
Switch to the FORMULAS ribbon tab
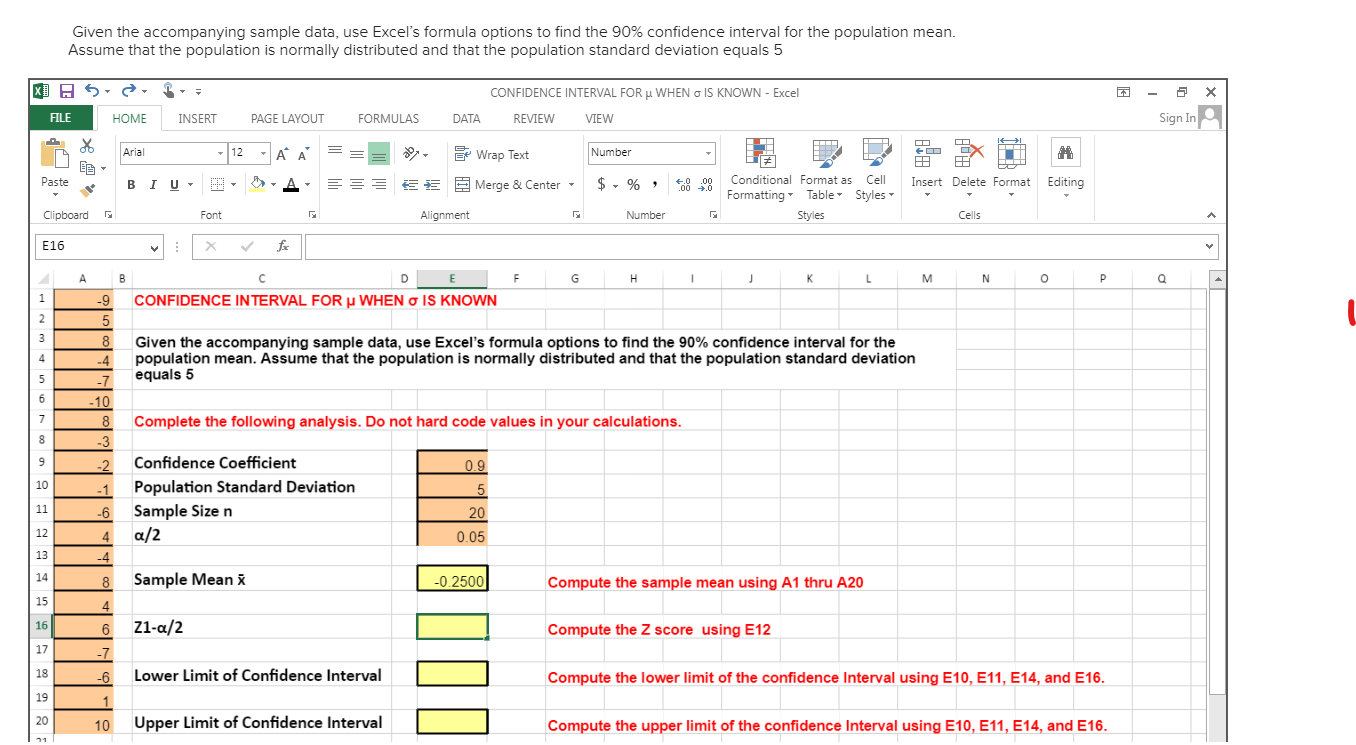pos(388,118)
